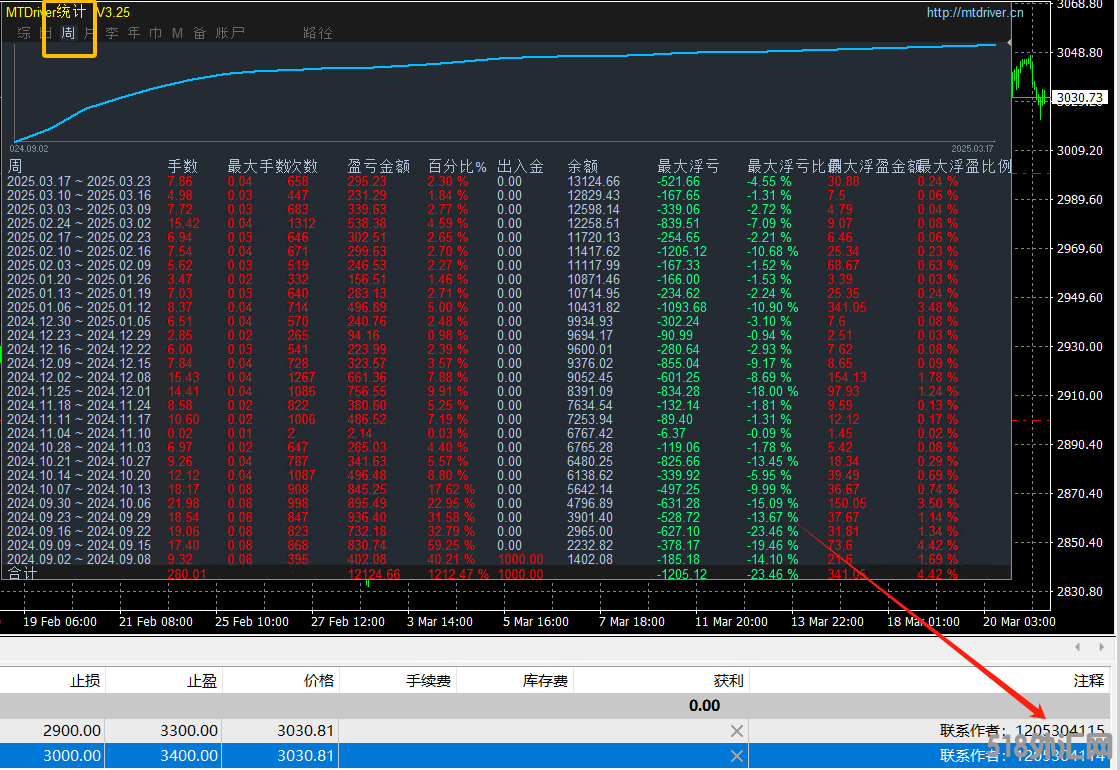
Task: Click the 盈亏金额 column heading
Action: (x=379, y=166)
